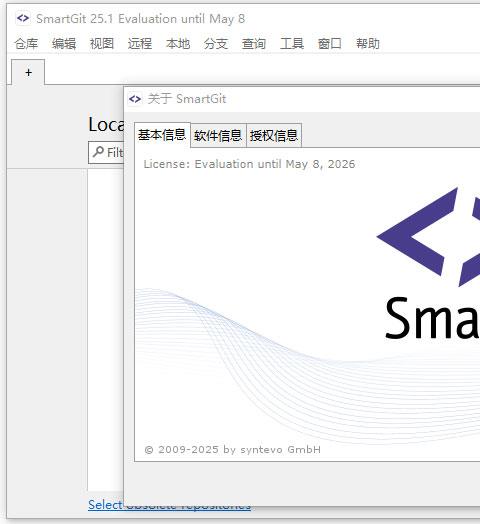The height and width of the screenshot is (524, 480).
Task: Click the 2009-2025 syntevo GmbH copyright text
Action: point(233,449)
